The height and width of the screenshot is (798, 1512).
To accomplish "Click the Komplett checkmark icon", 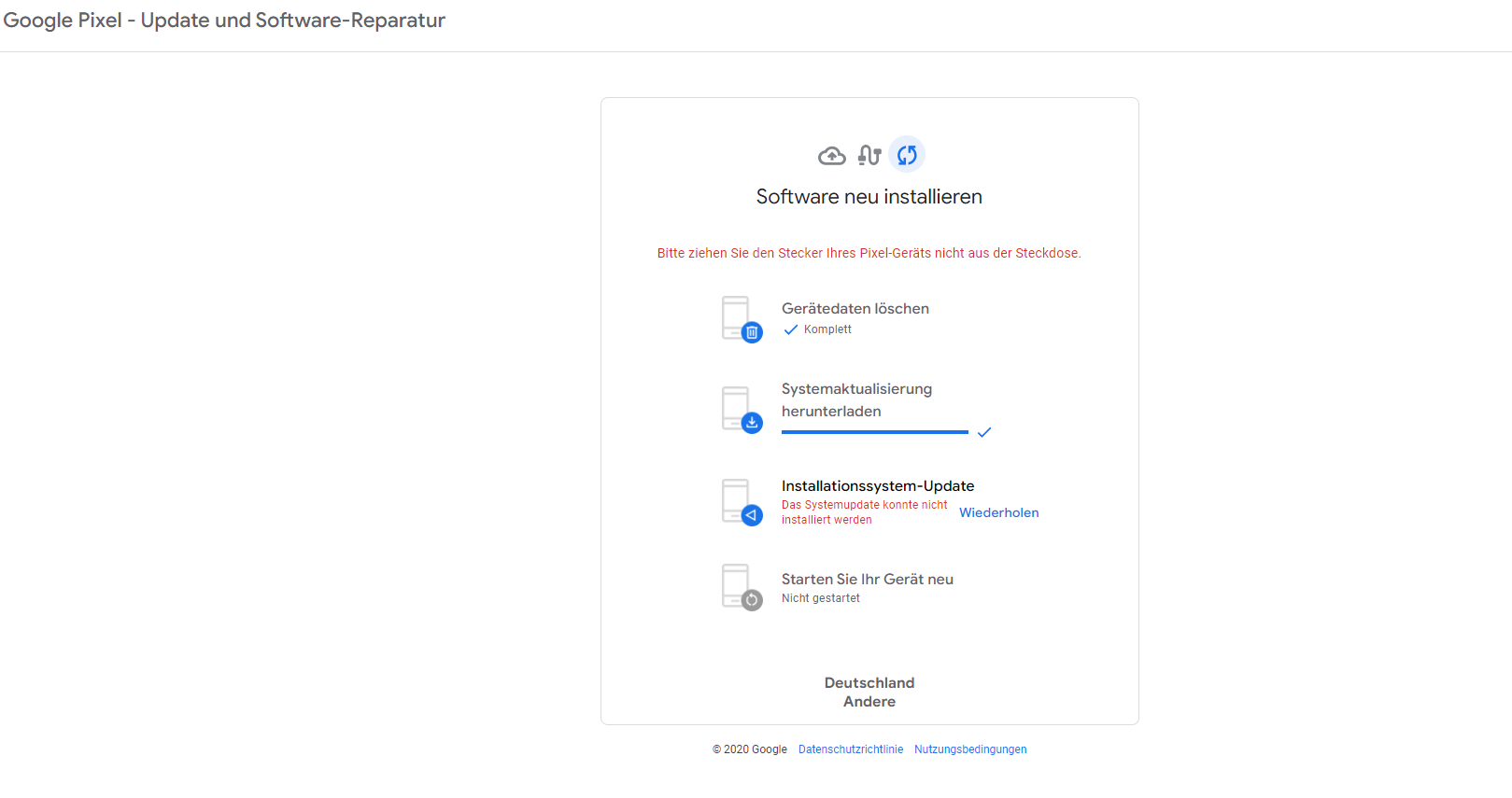I will coord(791,329).
